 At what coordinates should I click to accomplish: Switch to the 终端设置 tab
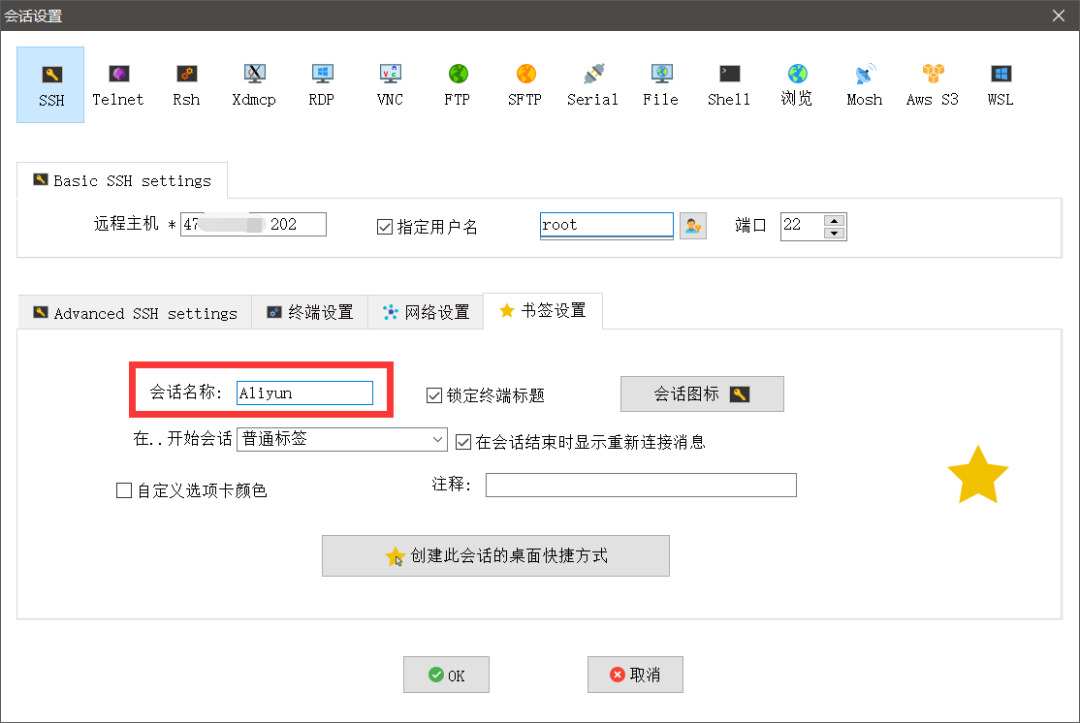point(312,312)
